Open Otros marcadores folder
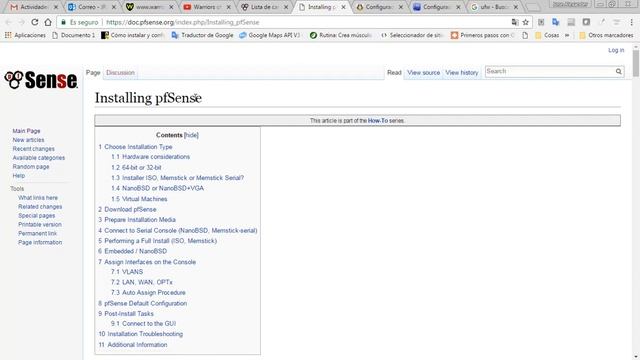This screenshot has width=640, height=360. point(606,35)
